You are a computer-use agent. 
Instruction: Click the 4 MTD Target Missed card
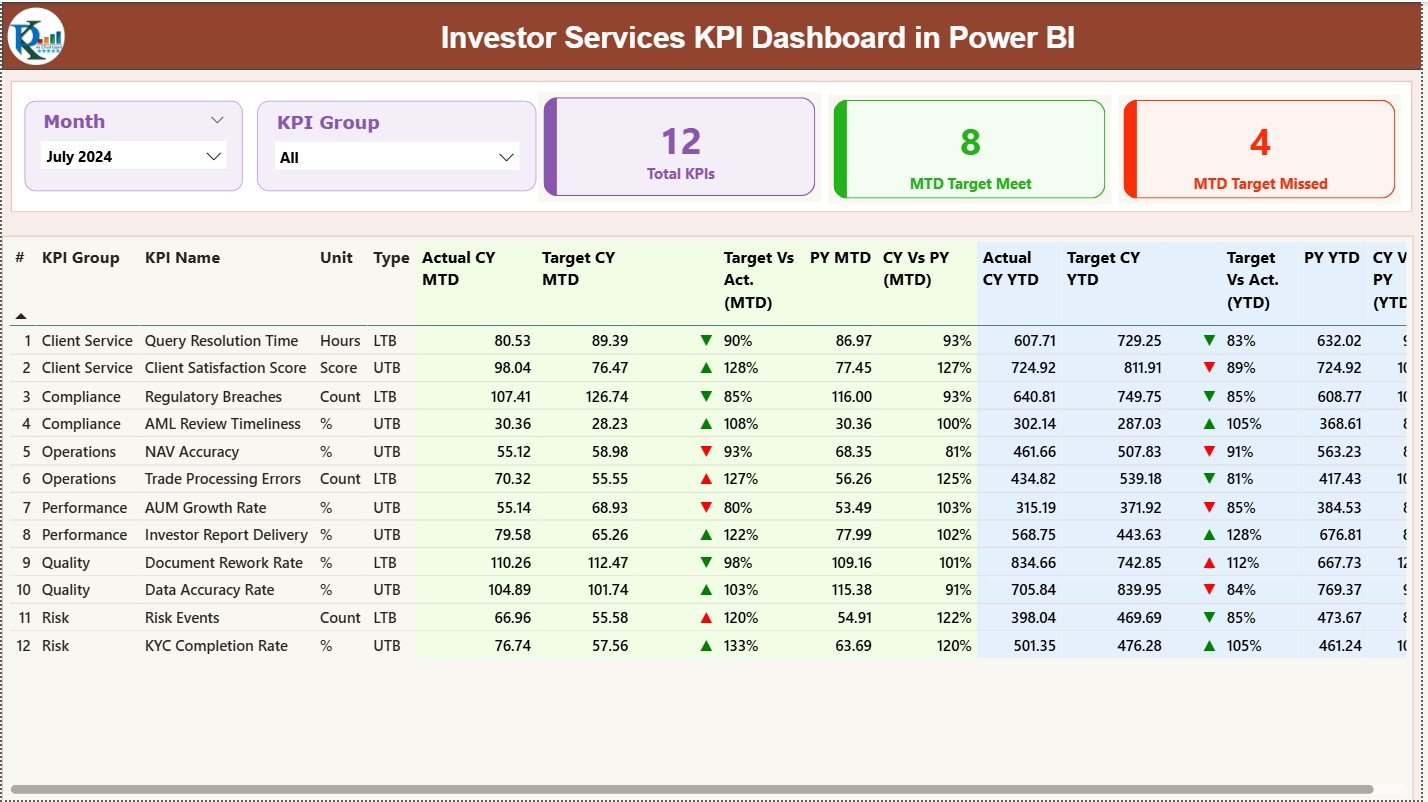point(1259,149)
